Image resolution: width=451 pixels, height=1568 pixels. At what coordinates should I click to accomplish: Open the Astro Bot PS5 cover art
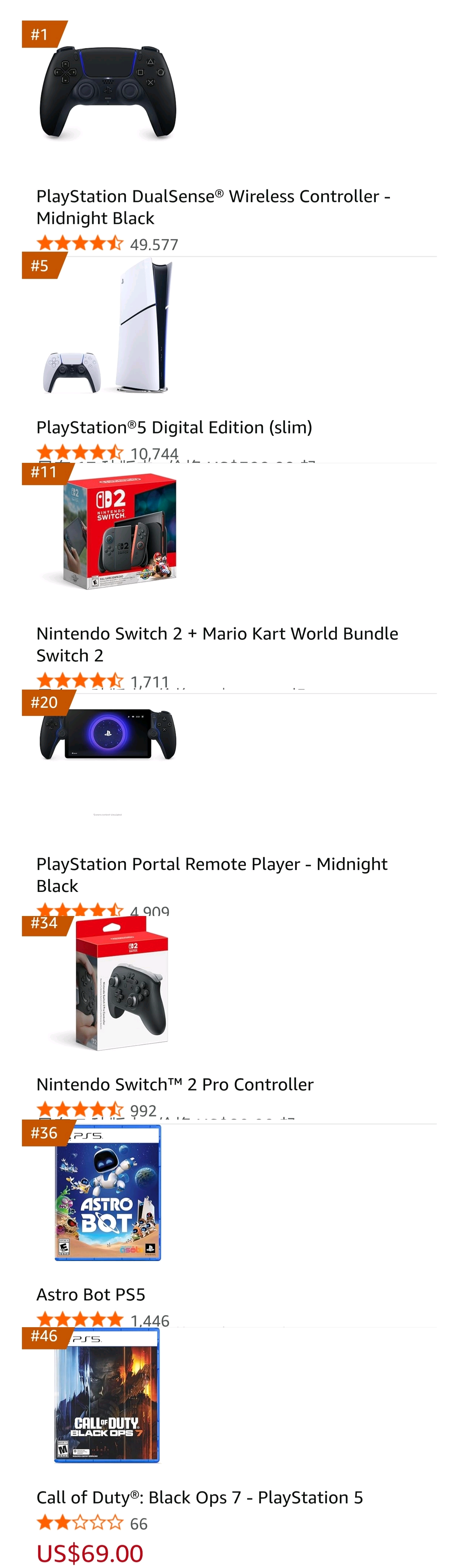(108, 1193)
